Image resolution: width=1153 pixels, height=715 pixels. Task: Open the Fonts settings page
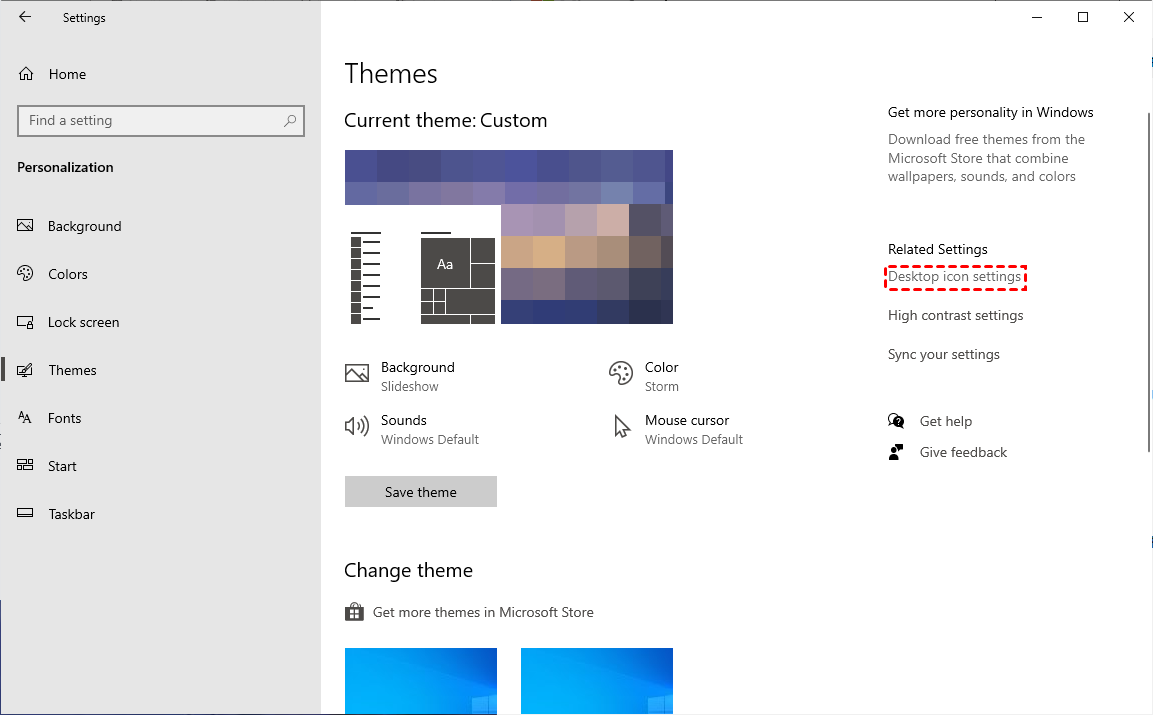(64, 418)
